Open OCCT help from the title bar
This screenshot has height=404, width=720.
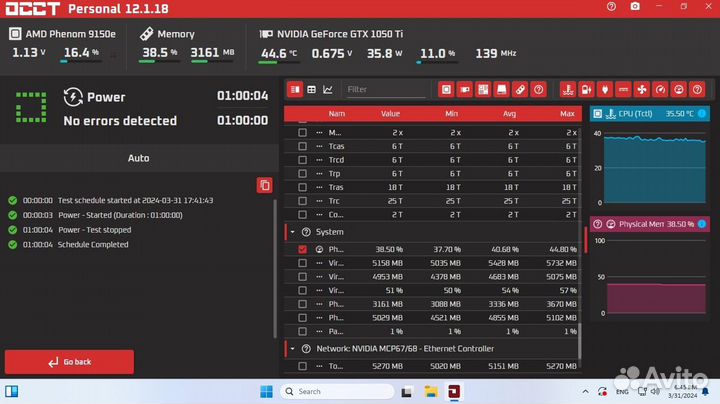(x=611, y=7)
